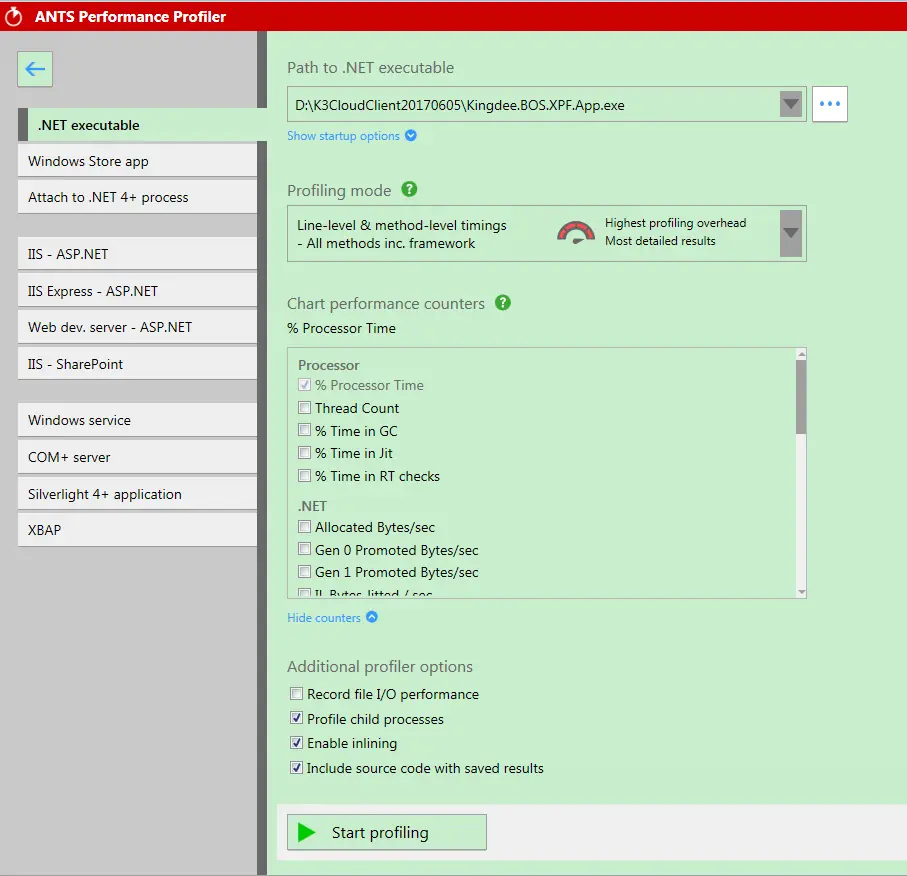Screen dimensions: 907x876
Task: Open the executable path dropdown arrow
Action: 790,104
